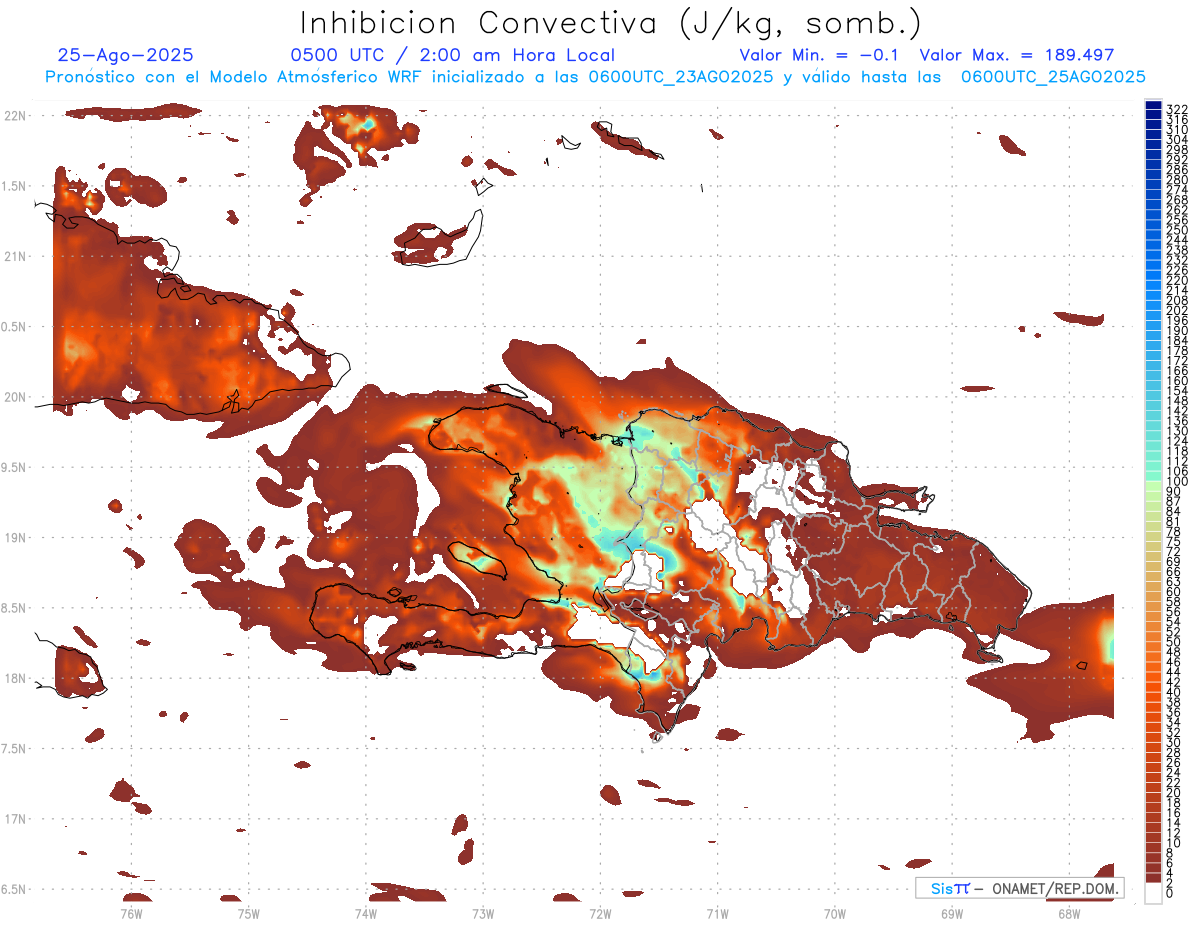Screen dimensions: 1200x927
Task: Click the '76W' longitude label
Action: tap(131, 913)
